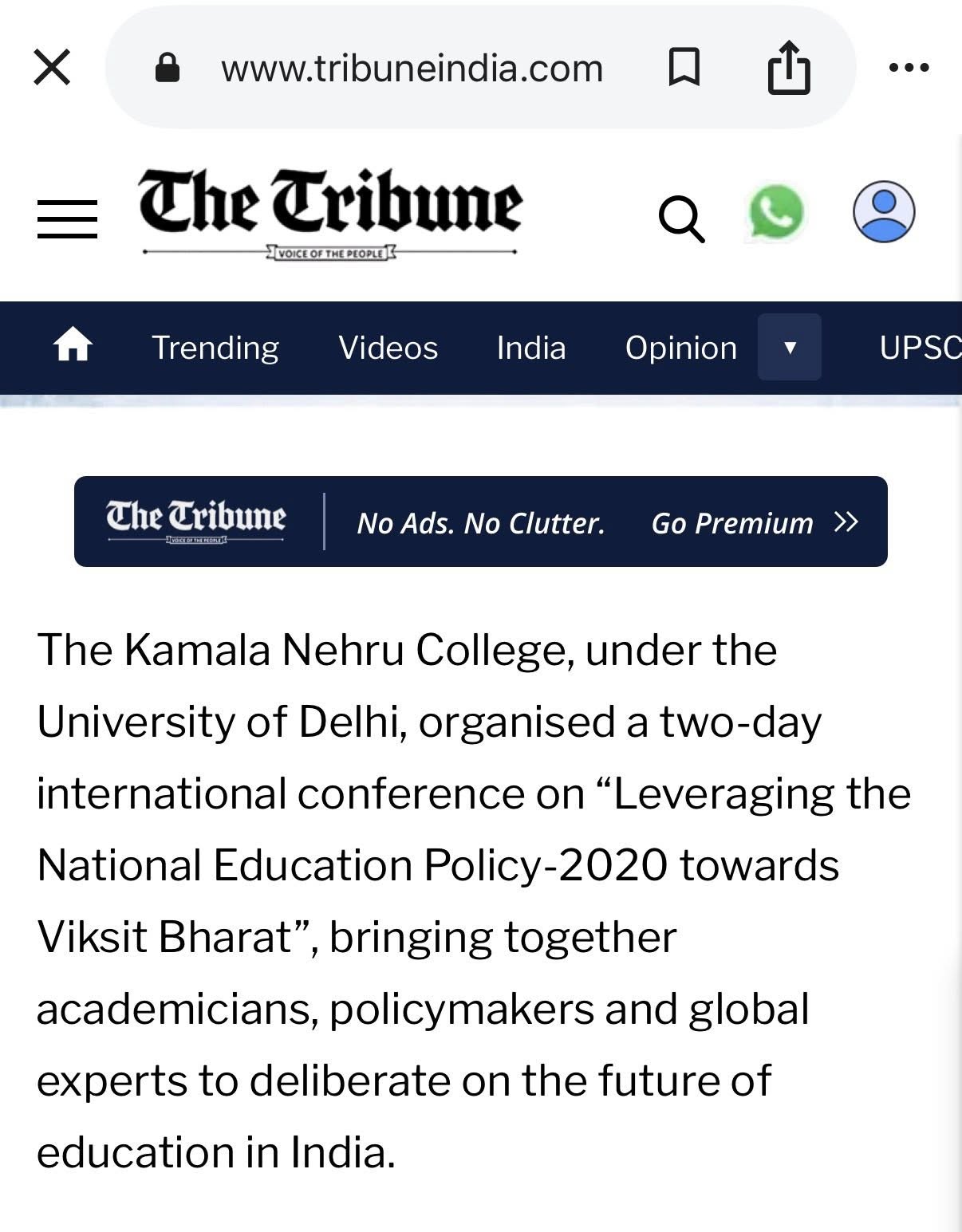962x1232 pixels.
Task: Click the www.tribuneindia.com address field
Action: pos(412,69)
